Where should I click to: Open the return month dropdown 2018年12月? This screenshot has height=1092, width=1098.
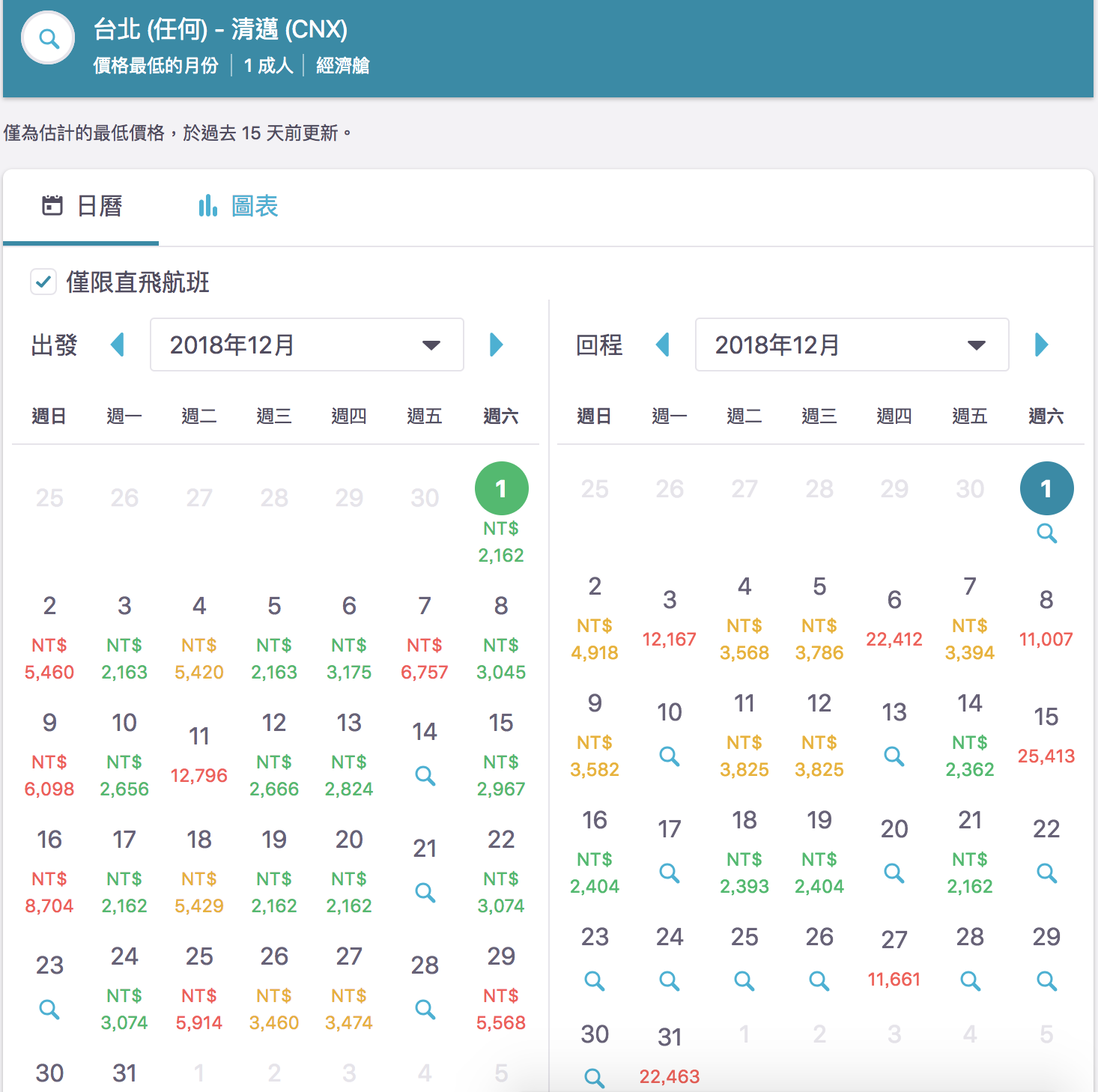click(852, 345)
